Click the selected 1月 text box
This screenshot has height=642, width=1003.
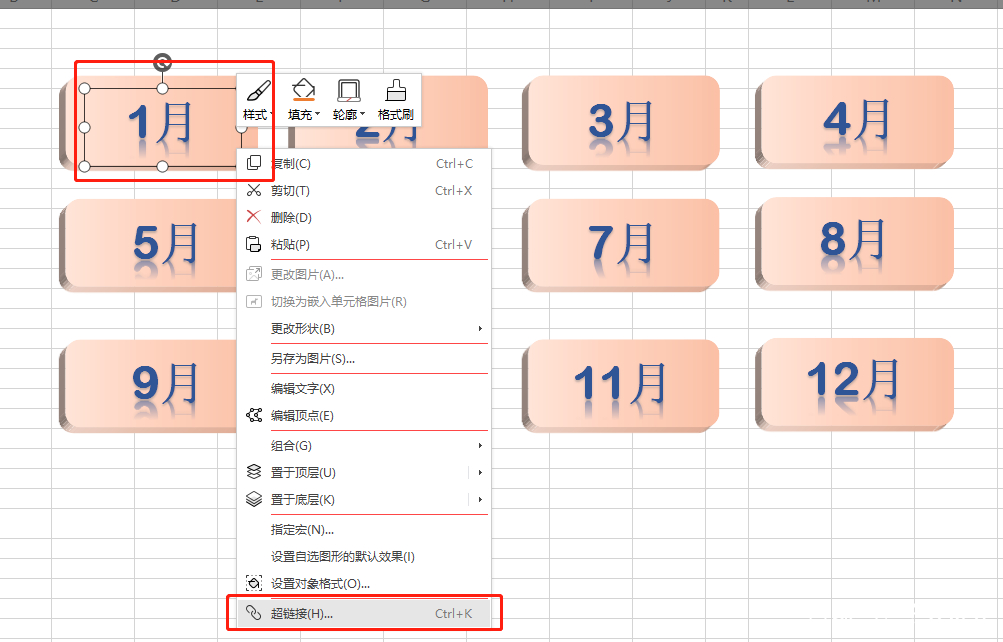(x=160, y=127)
